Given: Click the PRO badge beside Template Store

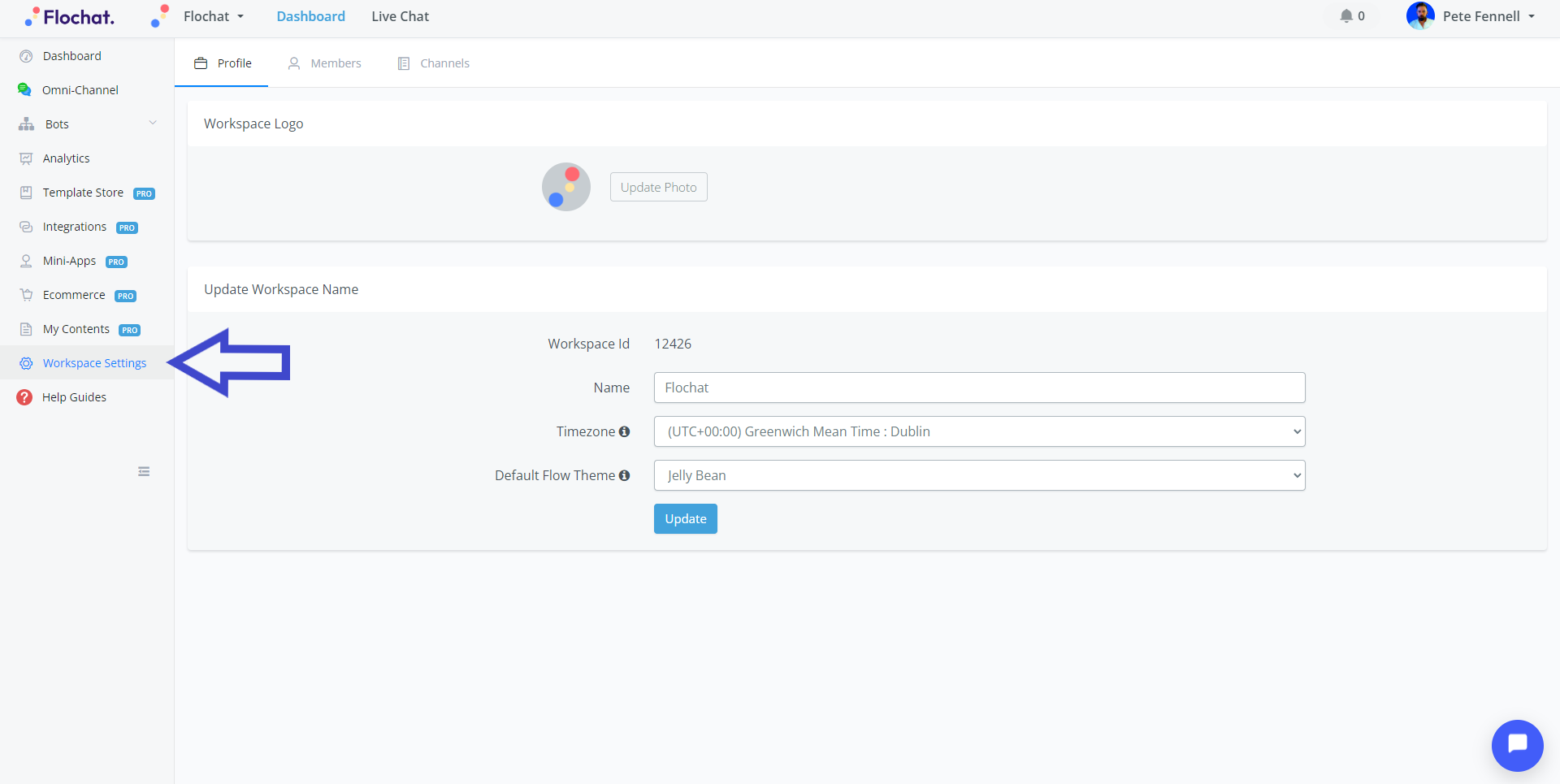Looking at the screenshot, I should coord(144,193).
